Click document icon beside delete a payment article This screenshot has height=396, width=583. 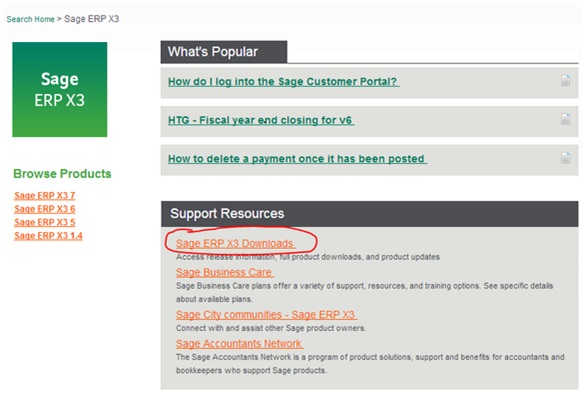[565, 158]
